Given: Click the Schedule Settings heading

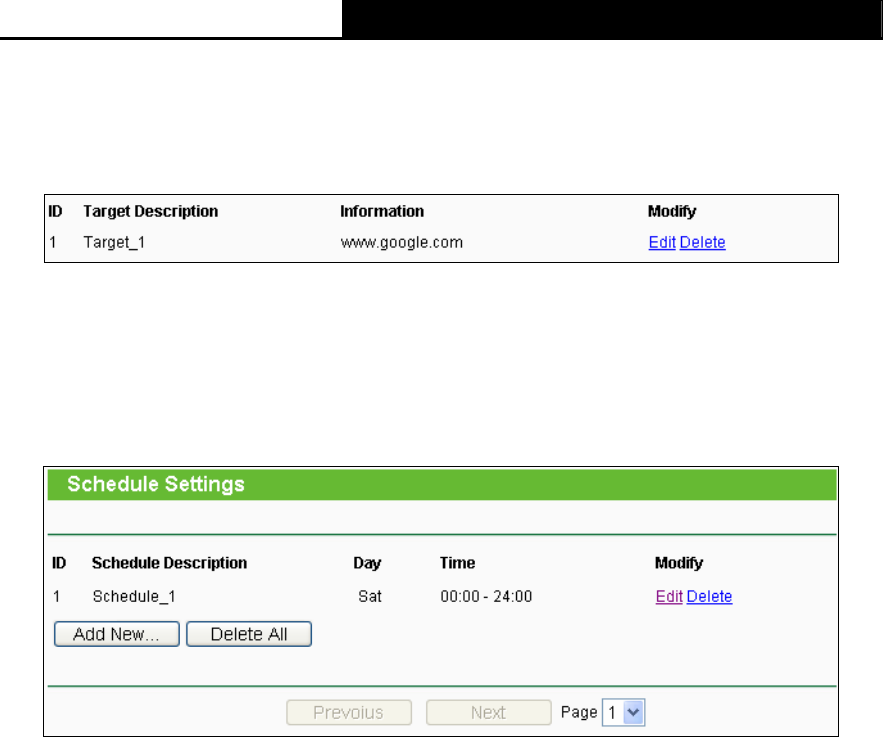Looking at the screenshot, I should (x=156, y=484).
